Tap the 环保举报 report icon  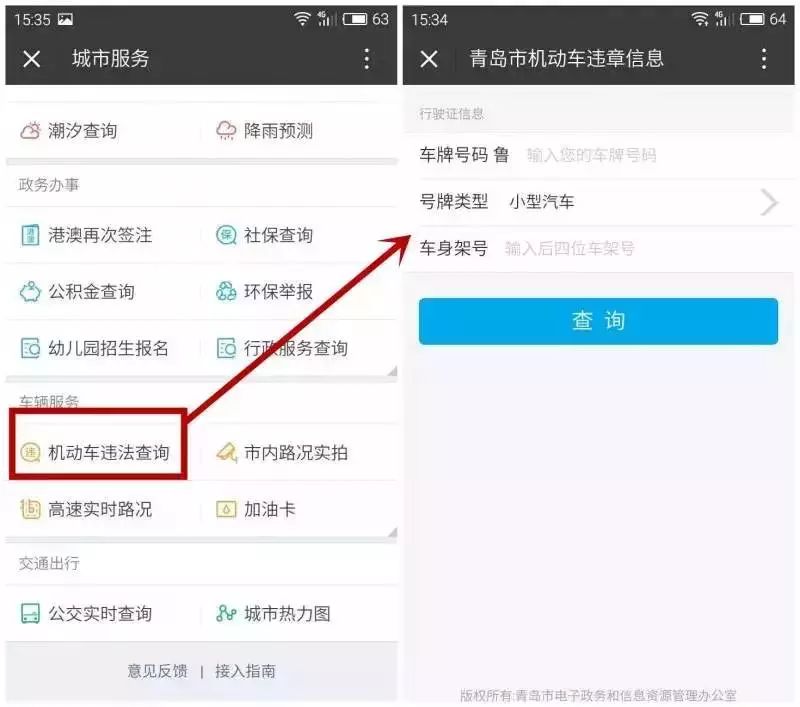click(x=226, y=291)
